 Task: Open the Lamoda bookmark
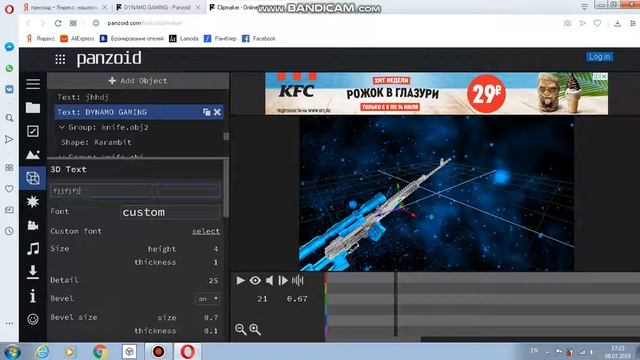click(184, 38)
